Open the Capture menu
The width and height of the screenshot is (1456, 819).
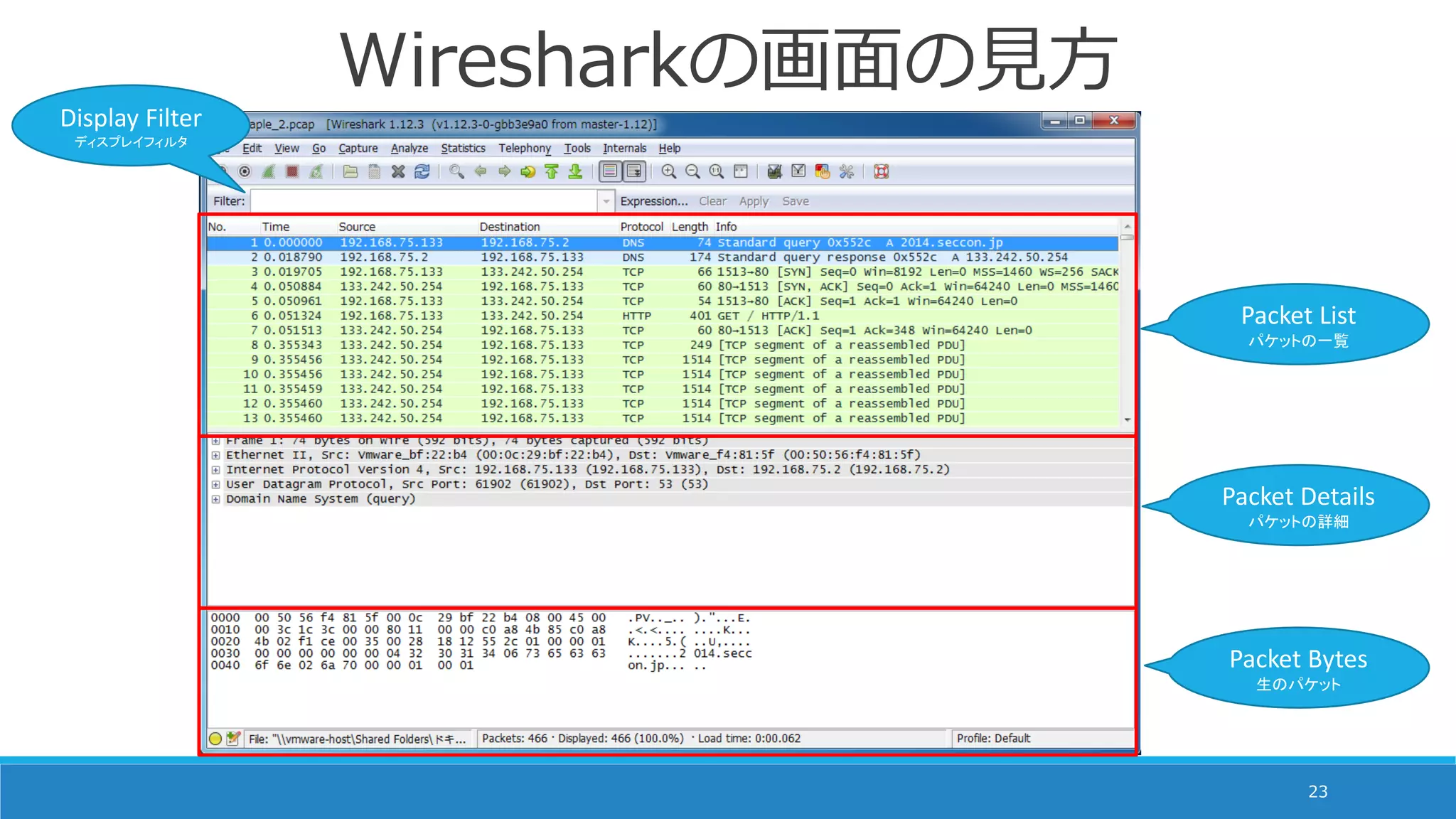358,149
